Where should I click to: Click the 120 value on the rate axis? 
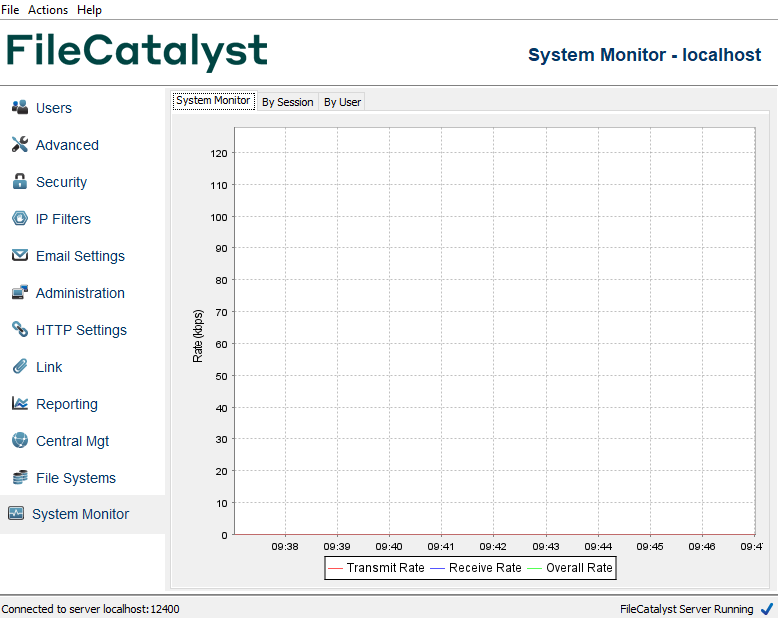[x=219, y=153]
